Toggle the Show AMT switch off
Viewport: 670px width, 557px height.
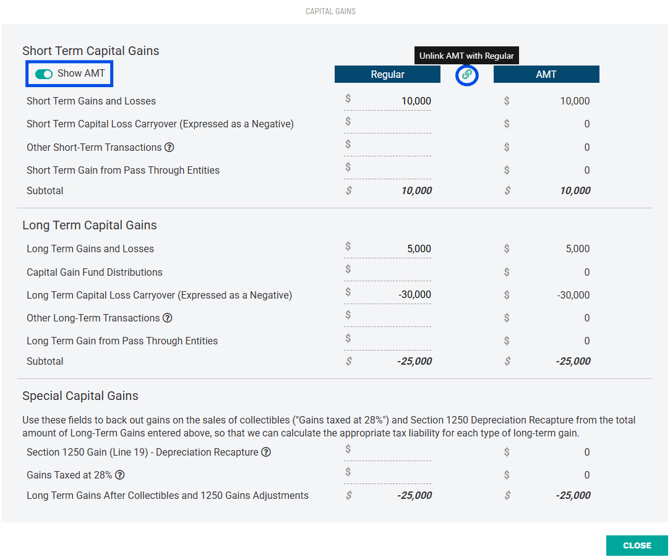tap(44, 74)
